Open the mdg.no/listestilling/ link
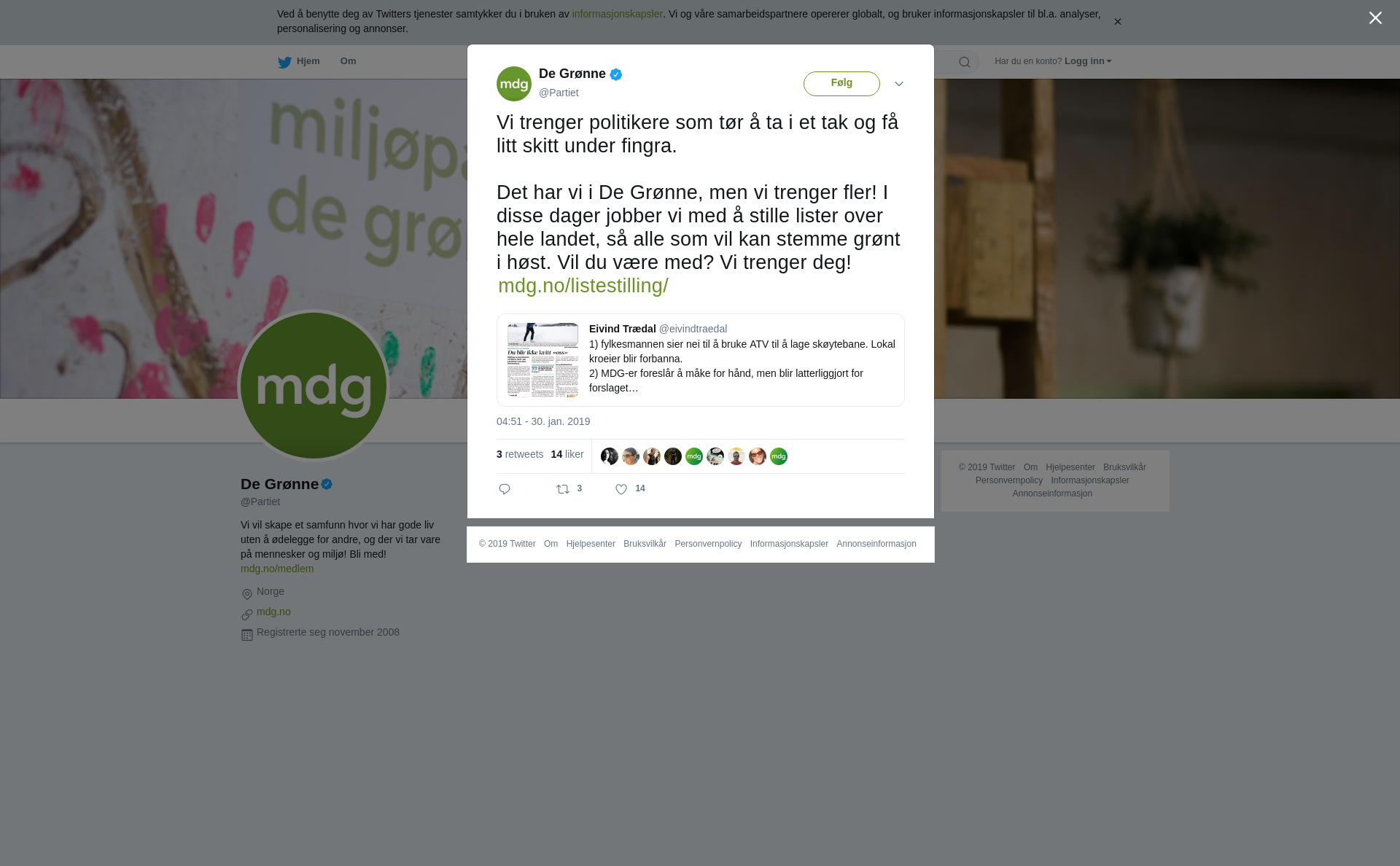Image resolution: width=1400 pixels, height=866 pixels. tap(583, 286)
